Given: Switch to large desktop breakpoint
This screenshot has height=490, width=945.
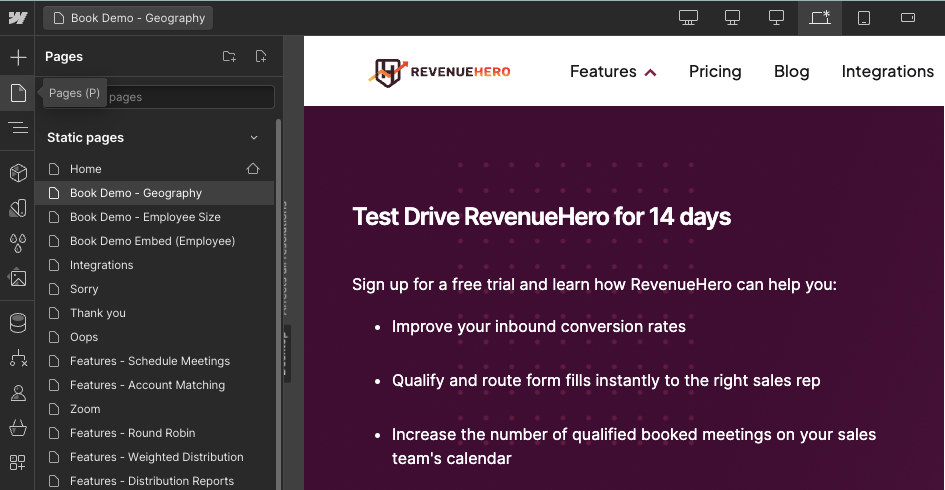Looking at the screenshot, I should coord(732,18).
